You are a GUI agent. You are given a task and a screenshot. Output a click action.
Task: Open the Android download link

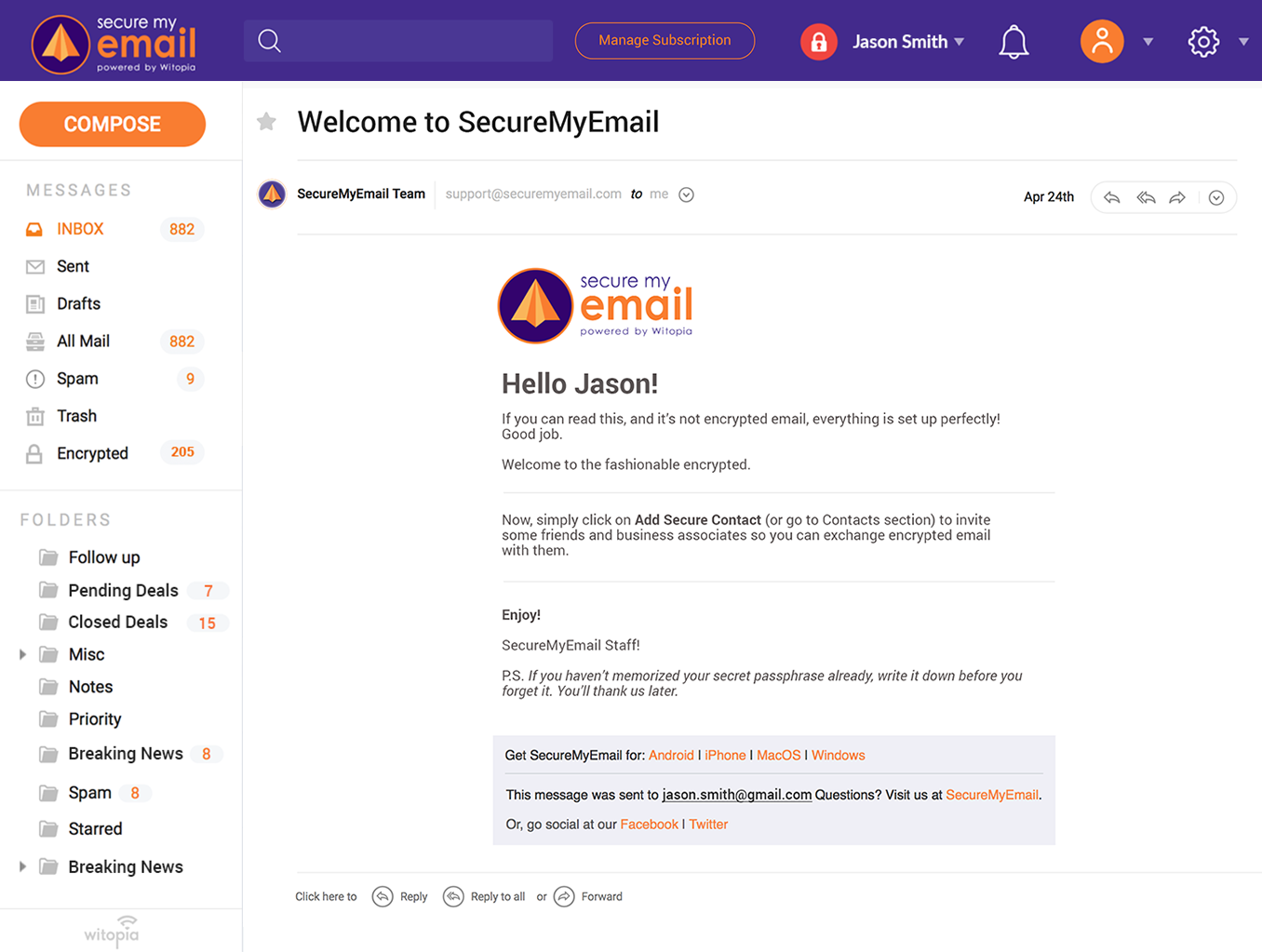coord(671,756)
